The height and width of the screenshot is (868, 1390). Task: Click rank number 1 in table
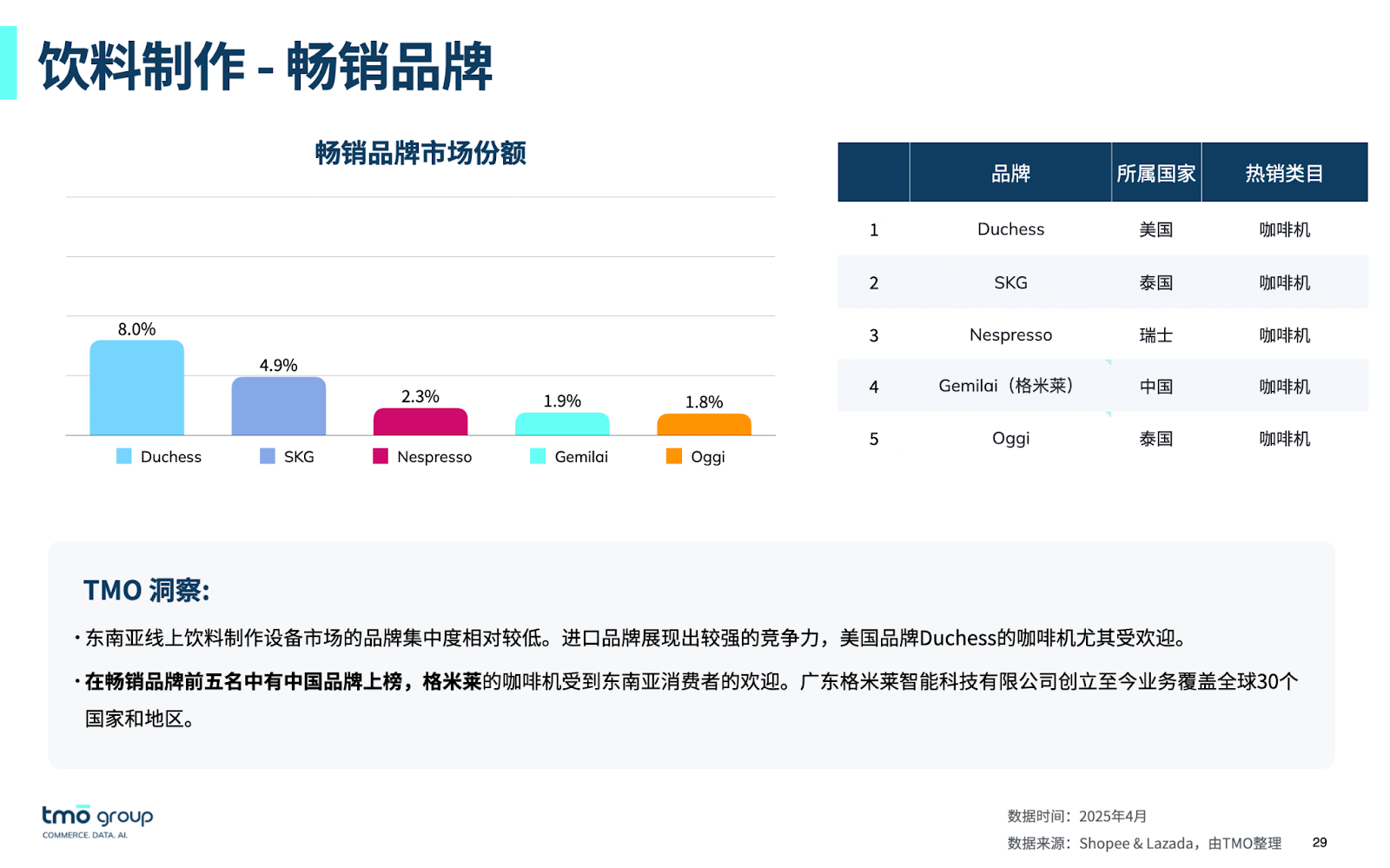coord(874,230)
